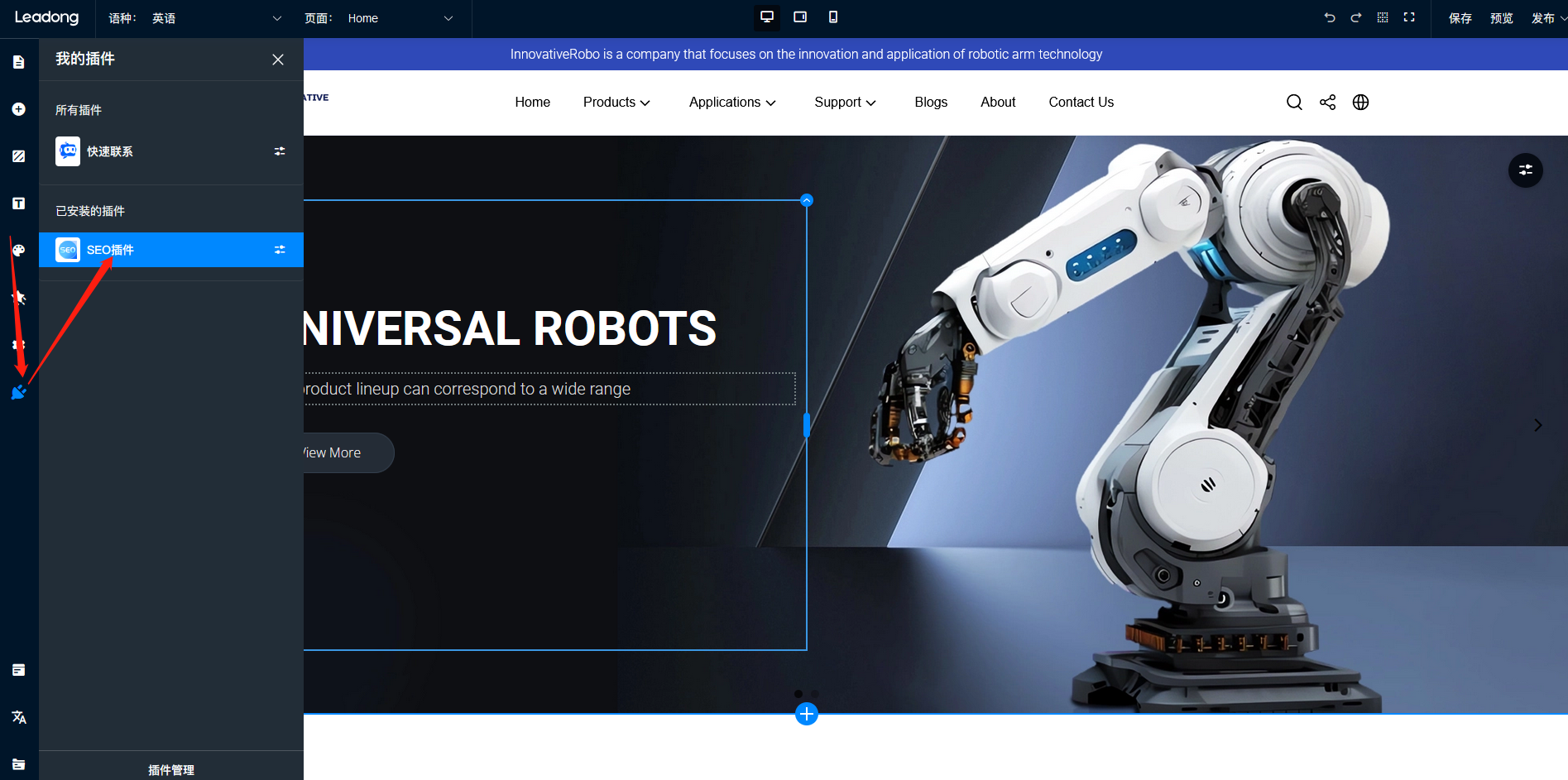Click 插件管理 at panel bottom
This screenshot has height=780, width=1568.
(171, 769)
